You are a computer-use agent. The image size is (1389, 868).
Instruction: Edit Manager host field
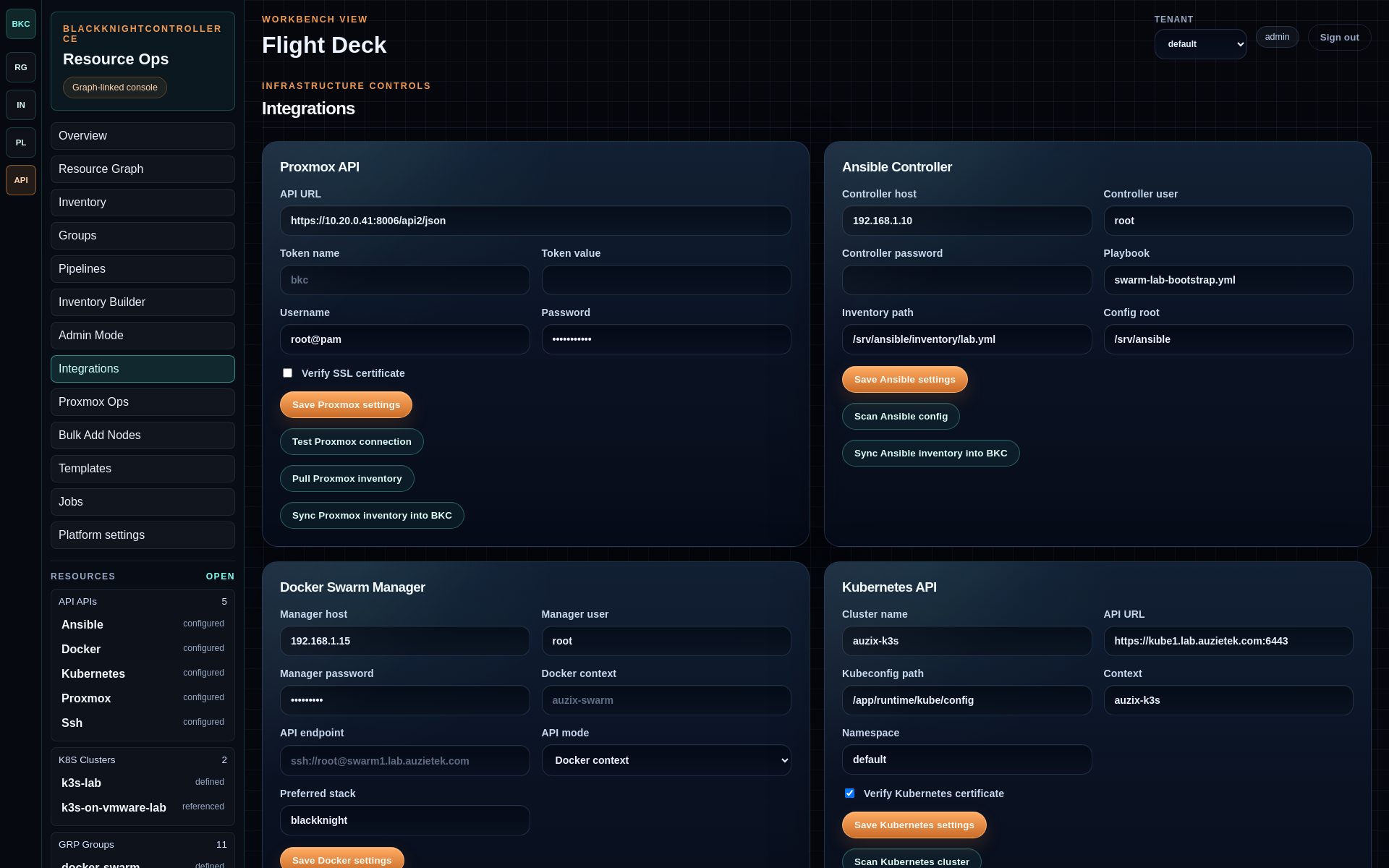click(x=404, y=641)
